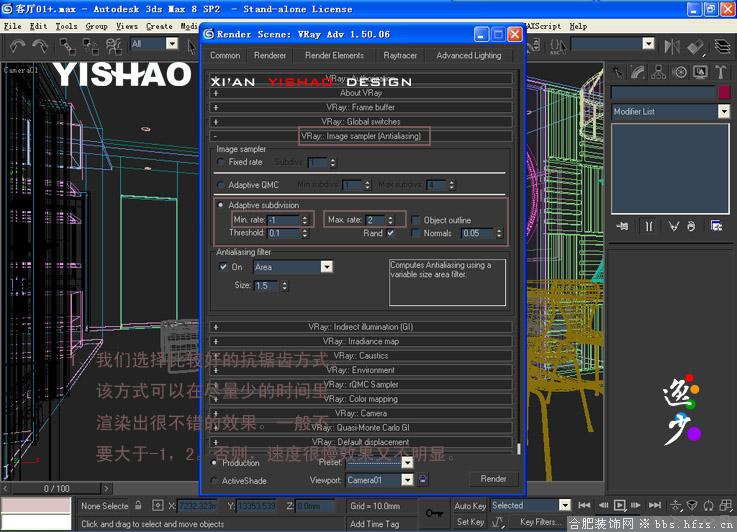Open the Motion command panel tab

(679, 72)
